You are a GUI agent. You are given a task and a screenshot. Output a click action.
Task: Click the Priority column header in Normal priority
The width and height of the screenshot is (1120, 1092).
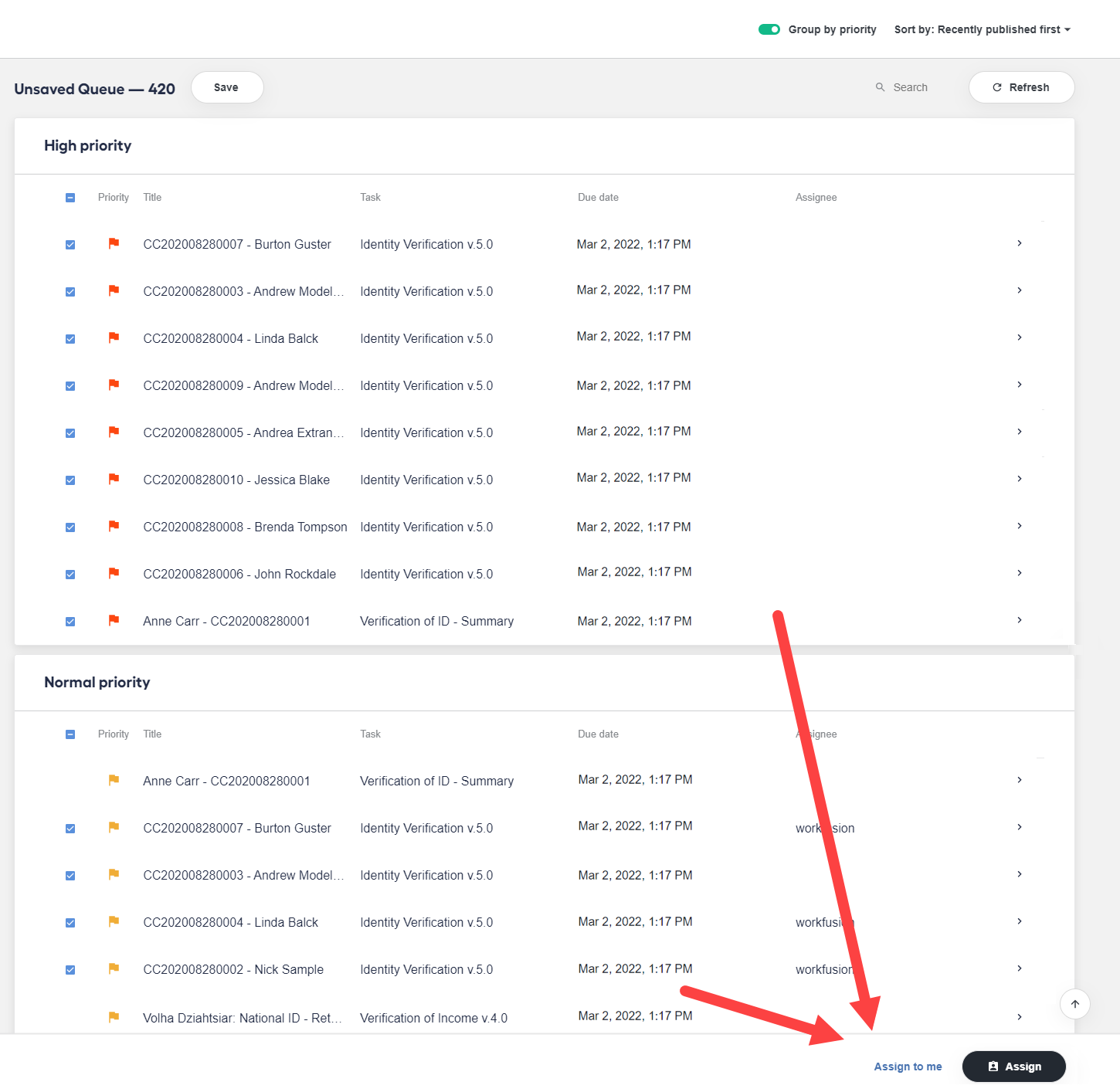click(x=114, y=734)
